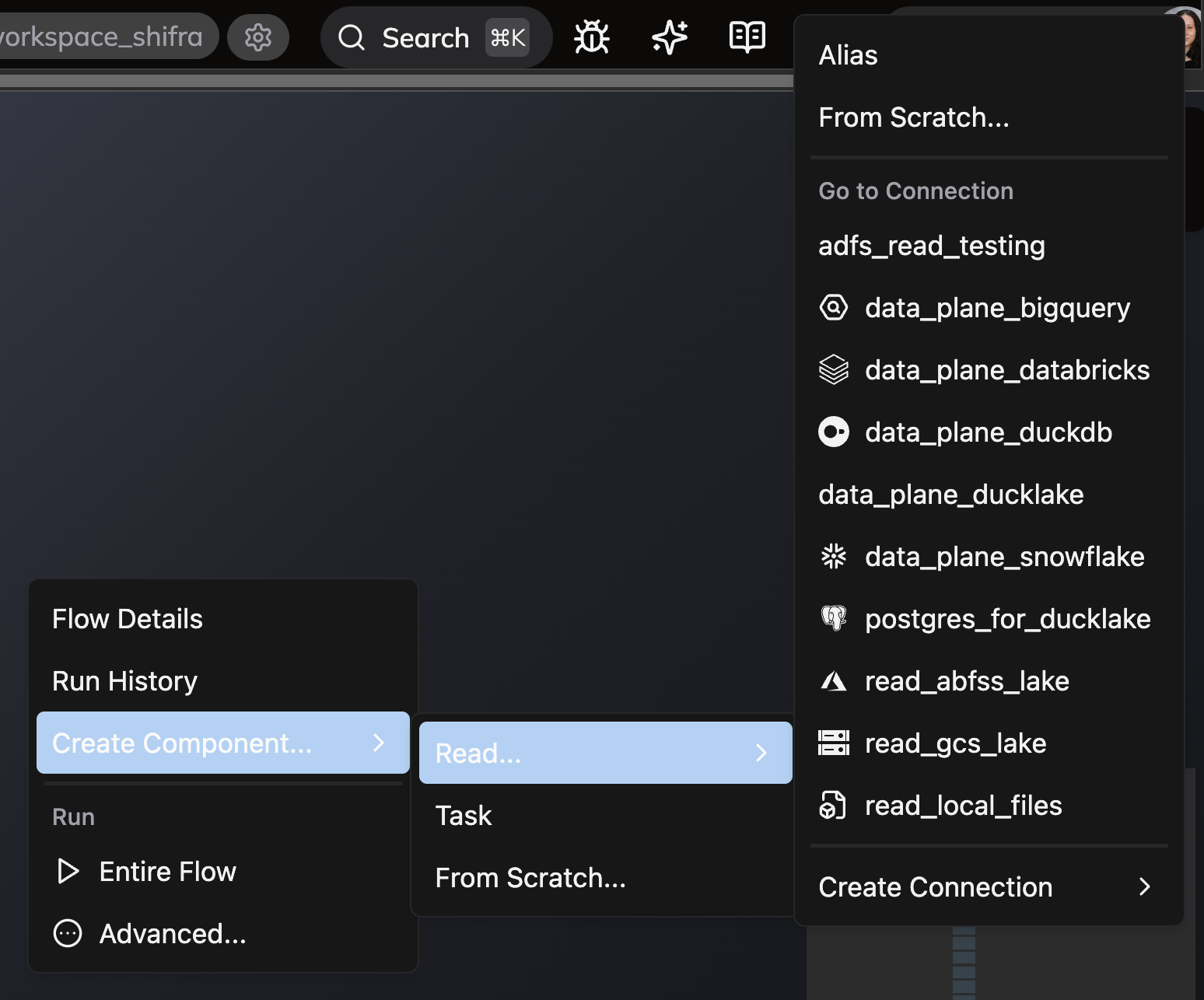Select the data_plane_databricks connection

(989, 369)
